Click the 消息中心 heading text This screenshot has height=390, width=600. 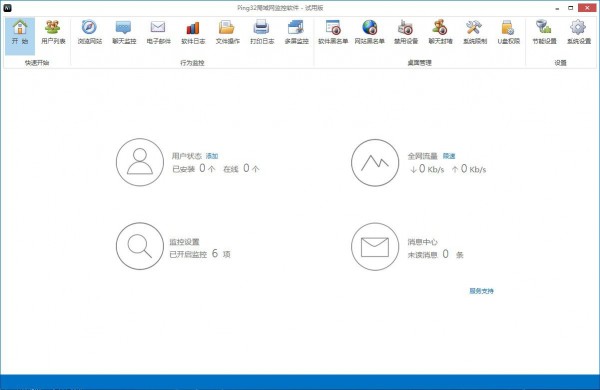click(422, 242)
